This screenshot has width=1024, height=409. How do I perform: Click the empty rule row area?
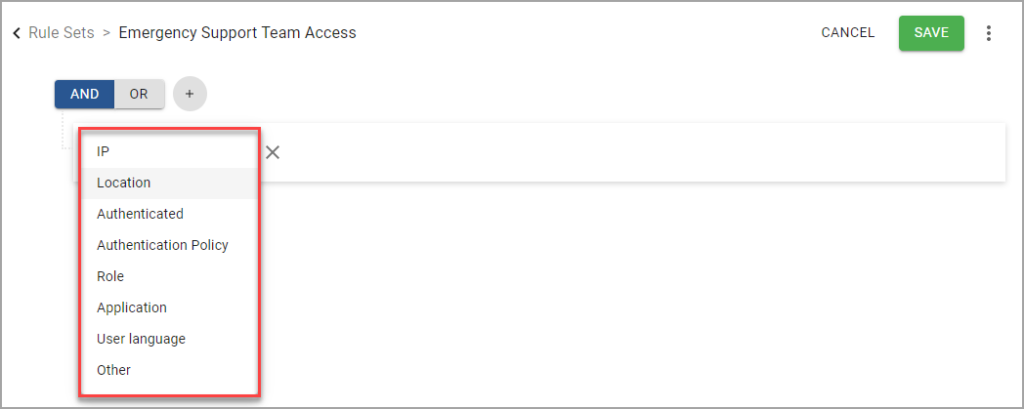633,152
